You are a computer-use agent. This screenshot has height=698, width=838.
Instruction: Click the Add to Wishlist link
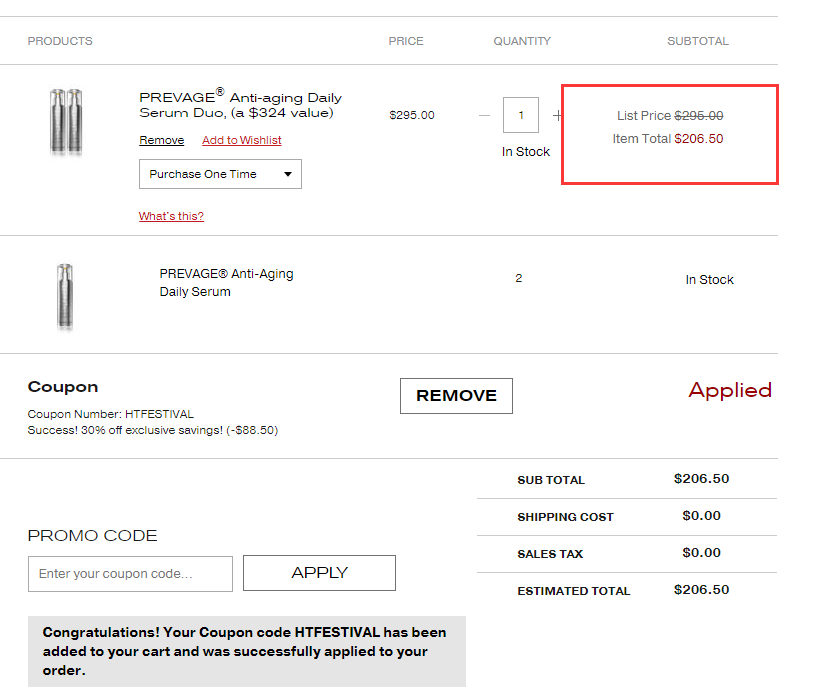[x=242, y=140]
